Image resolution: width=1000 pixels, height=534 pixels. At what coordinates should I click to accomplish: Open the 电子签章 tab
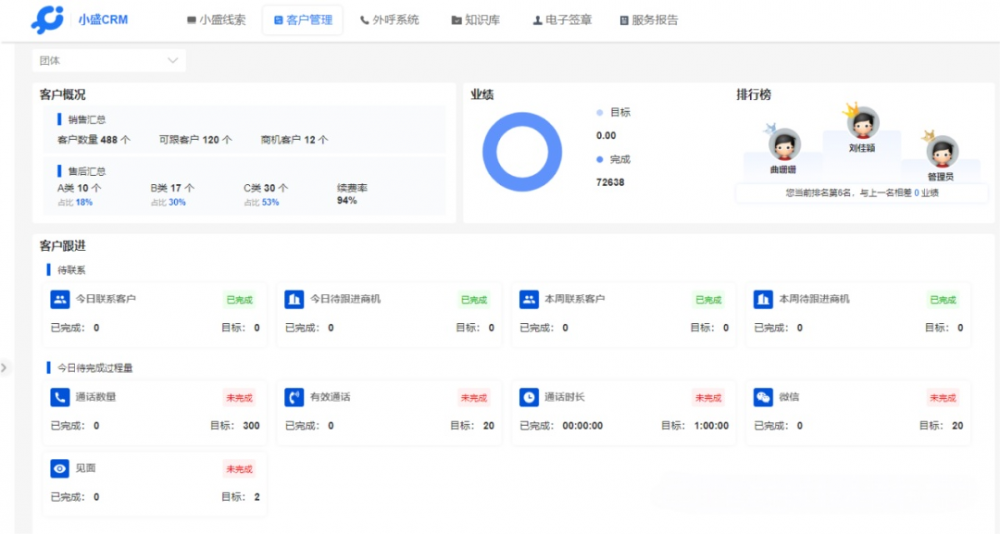[x=562, y=20]
